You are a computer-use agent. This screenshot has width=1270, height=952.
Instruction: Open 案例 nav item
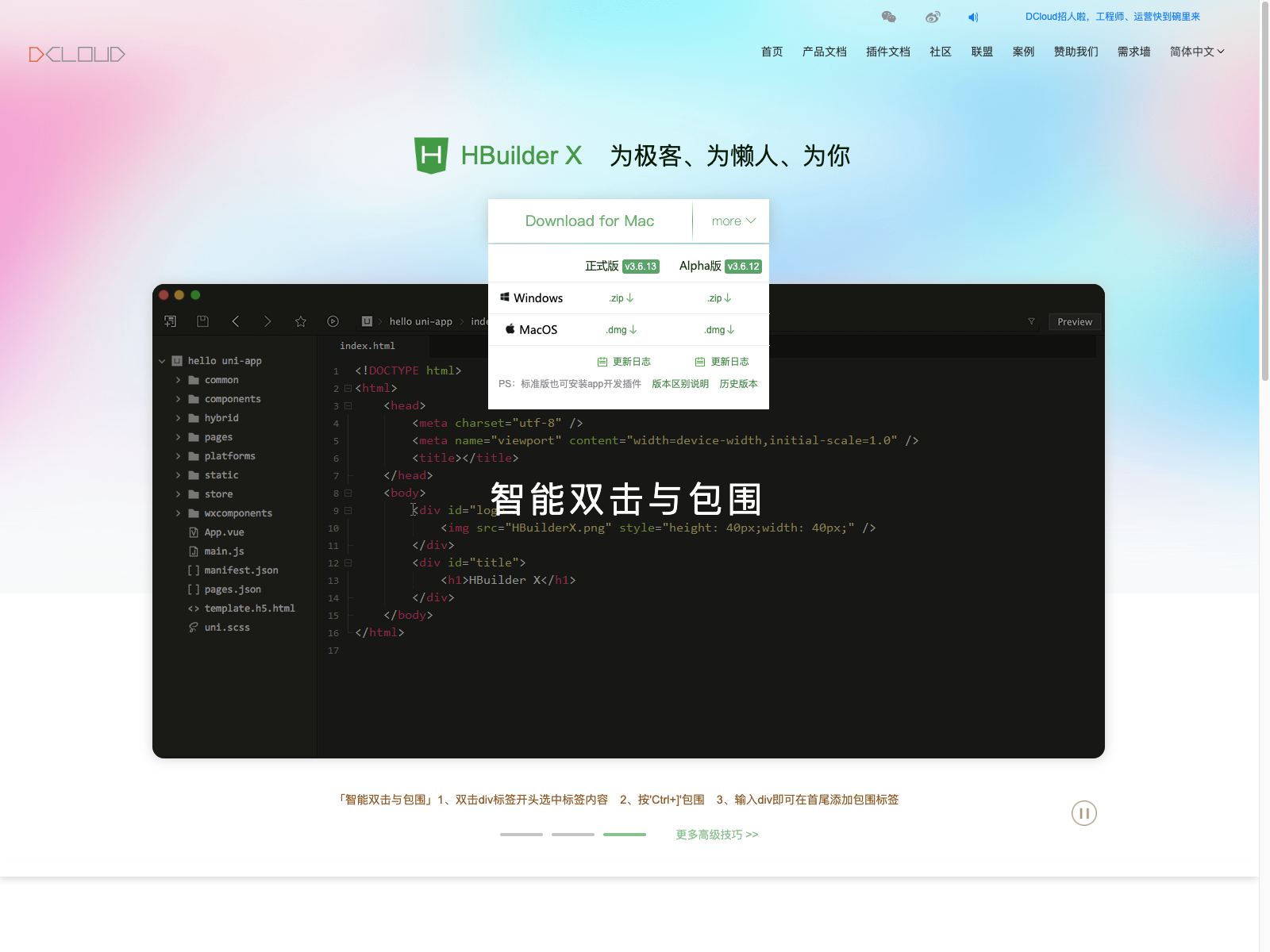(1024, 52)
